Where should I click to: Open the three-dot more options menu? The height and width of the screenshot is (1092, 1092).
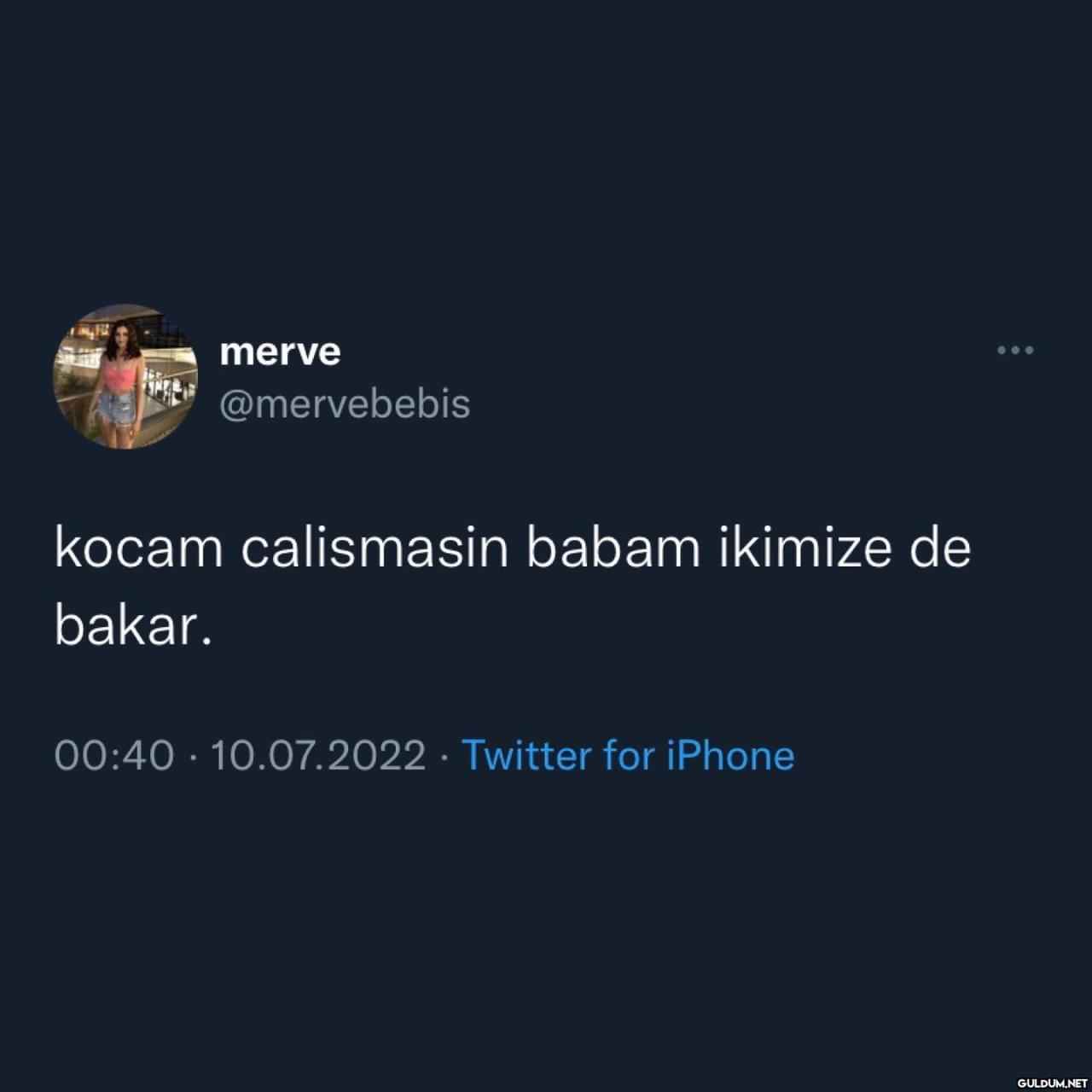[1015, 350]
